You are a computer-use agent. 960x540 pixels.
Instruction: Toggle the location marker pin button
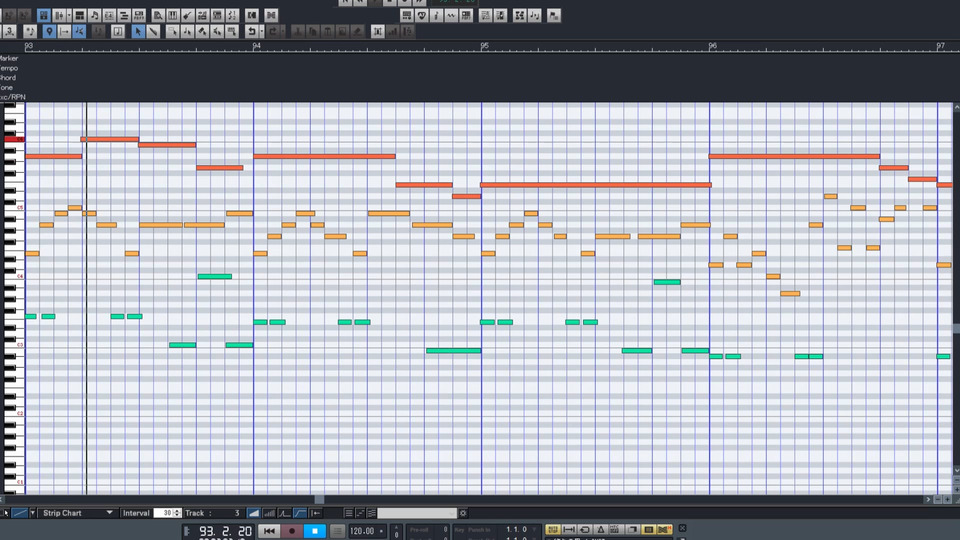coord(50,31)
